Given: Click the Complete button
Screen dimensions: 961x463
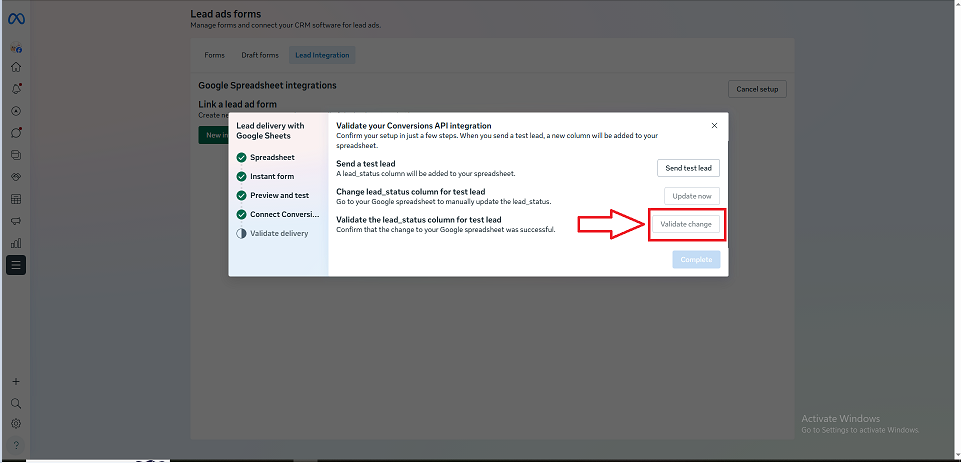Looking at the screenshot, I should pyautogui.click(x=695, y=260).
